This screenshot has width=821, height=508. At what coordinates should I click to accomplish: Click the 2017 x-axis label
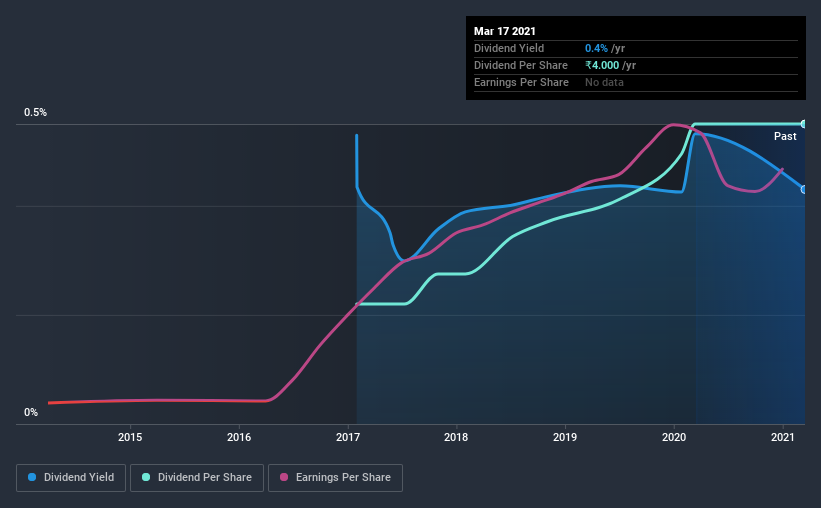coord(348,437)
